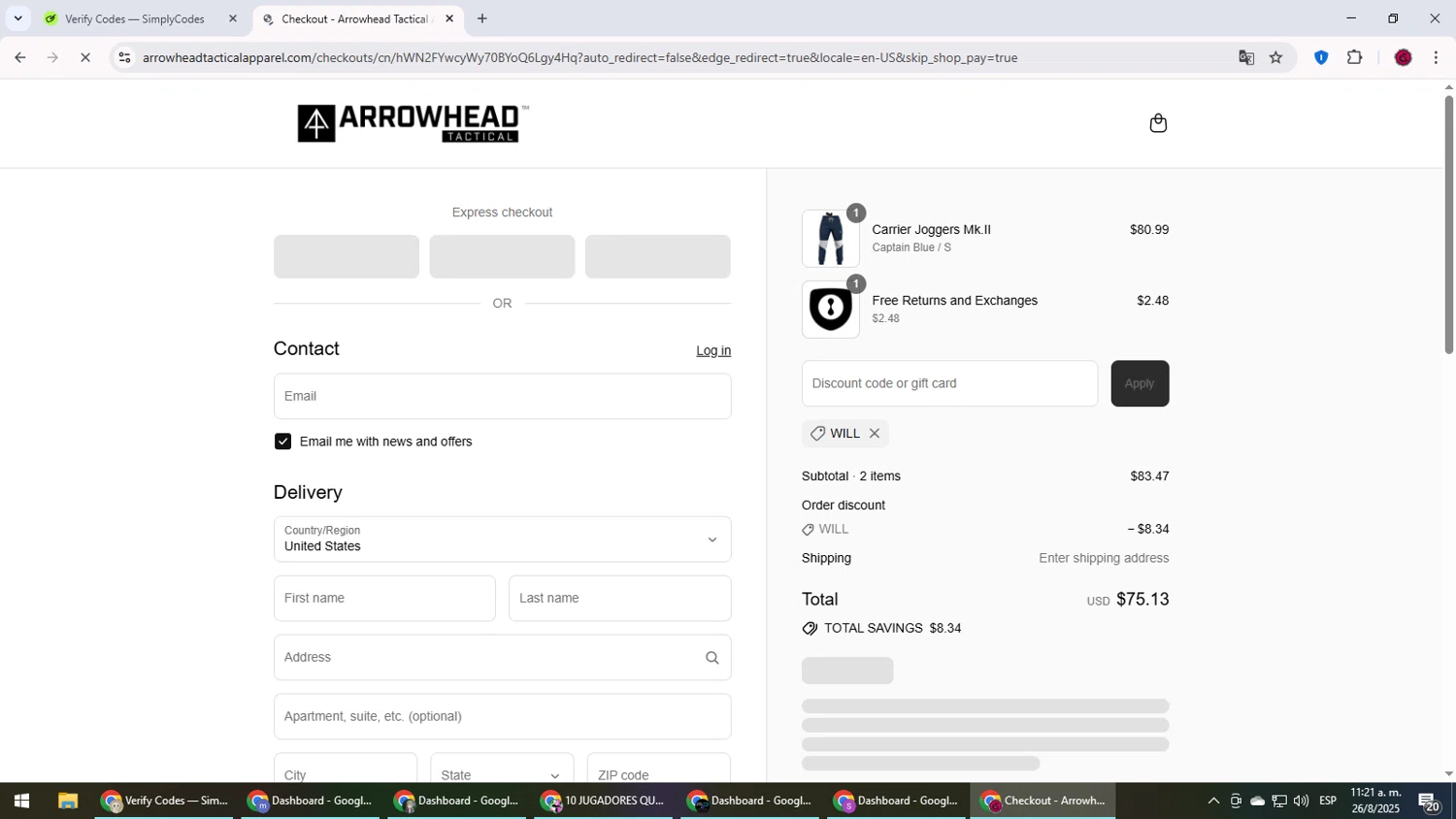1456x819 pixels.
Task: Switch to Verify Codes — SimplyCodes tab
Action: click(x=141, y=18)
